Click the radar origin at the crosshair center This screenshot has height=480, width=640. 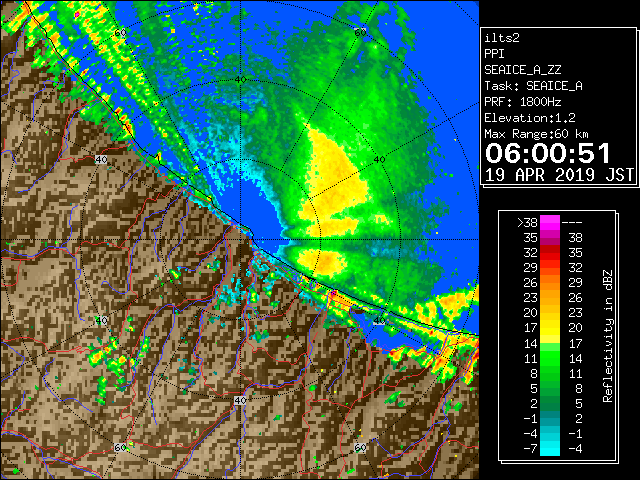coord(240,240)
